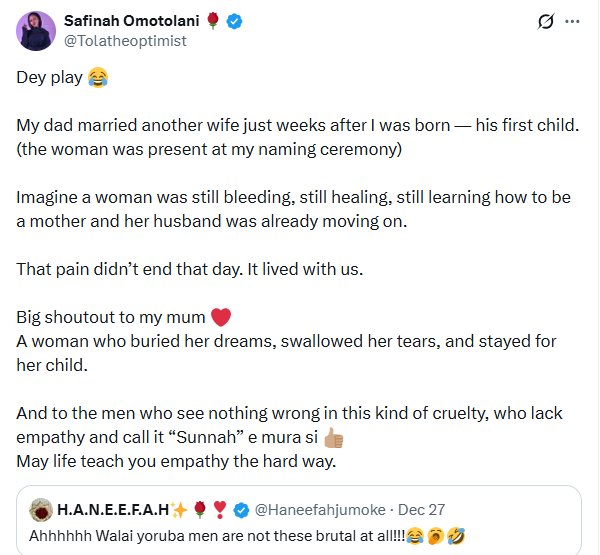600x555 pixels.
Task: Open the @Haneefahjumoke handle link
Action: pyautogui.click(x=315, y=510)
